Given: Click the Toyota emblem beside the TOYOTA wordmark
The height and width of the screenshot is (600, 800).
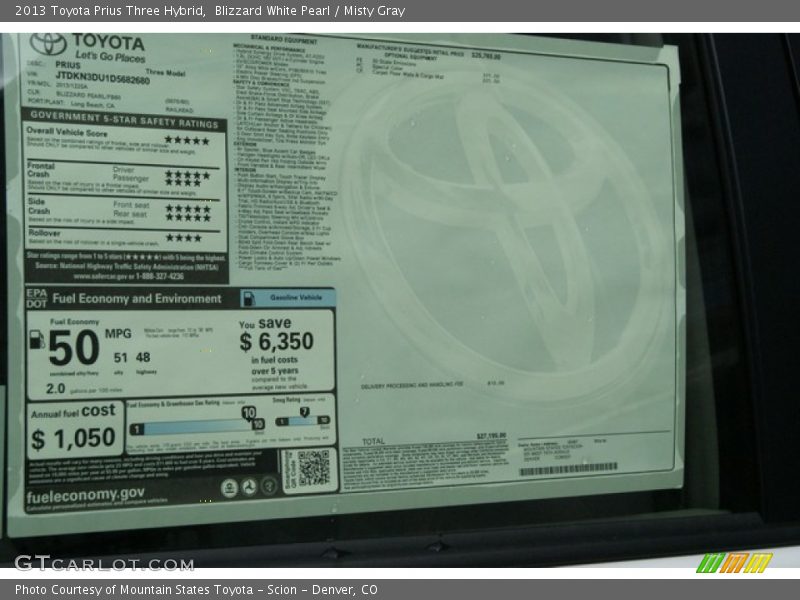Looking at the screenshot, I should 48,44.
